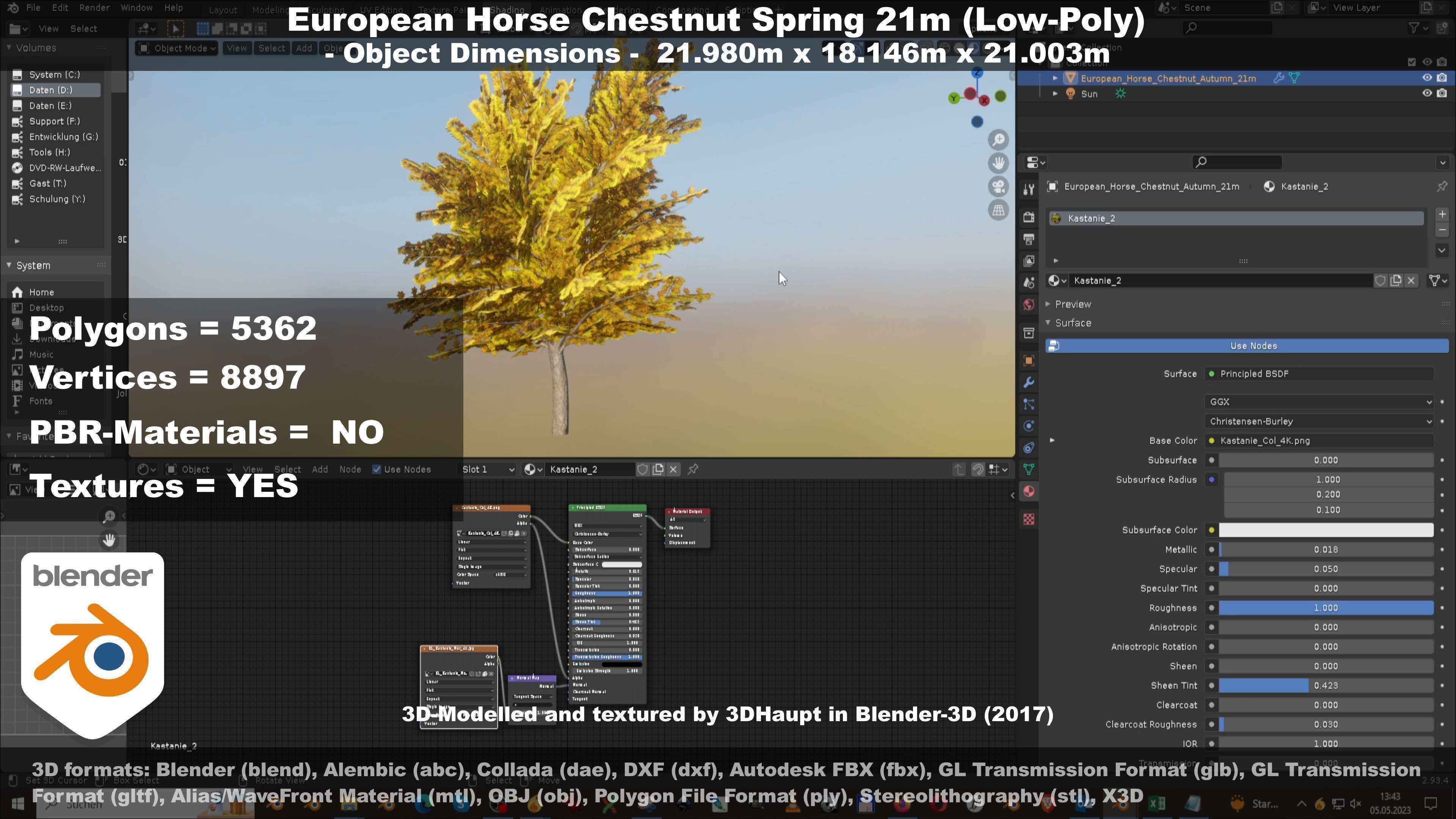The width and height of the screenshot is (1456, 819).
Task: Open the Material properties tab
Action: (x=1029, y=491)
